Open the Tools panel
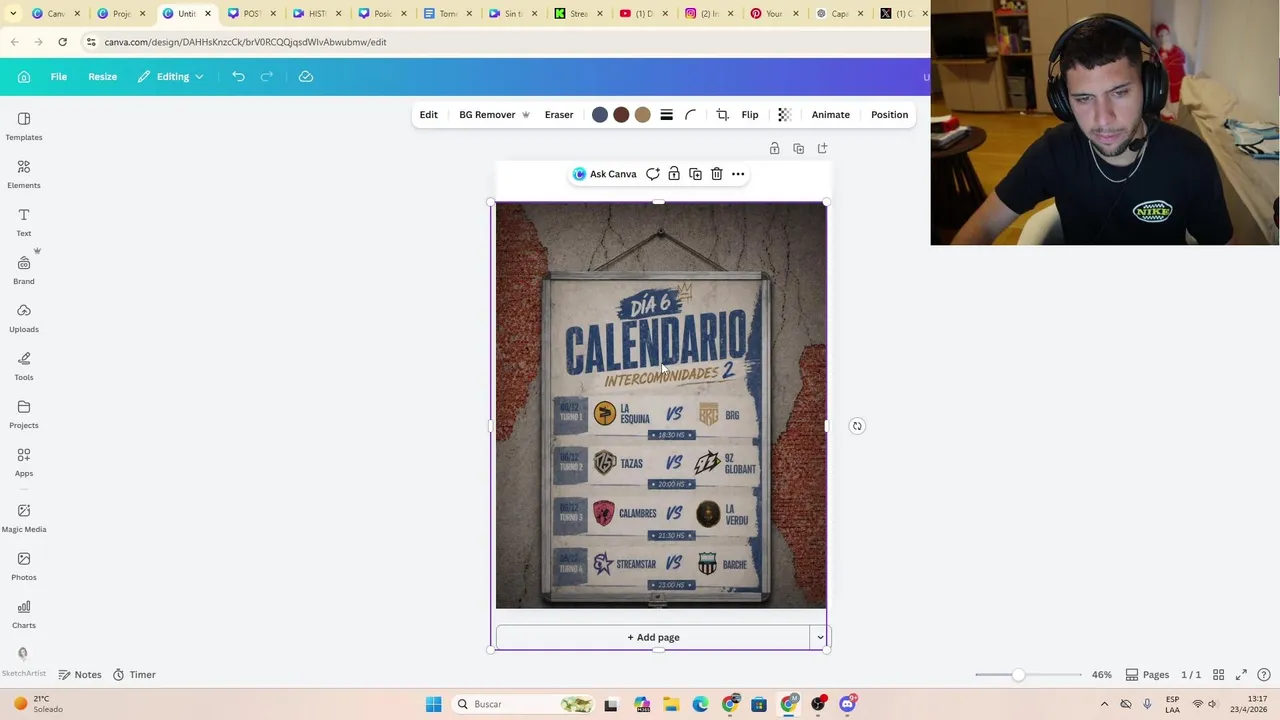This screenshot has width=1280, height=720. [x=24, y=366]
